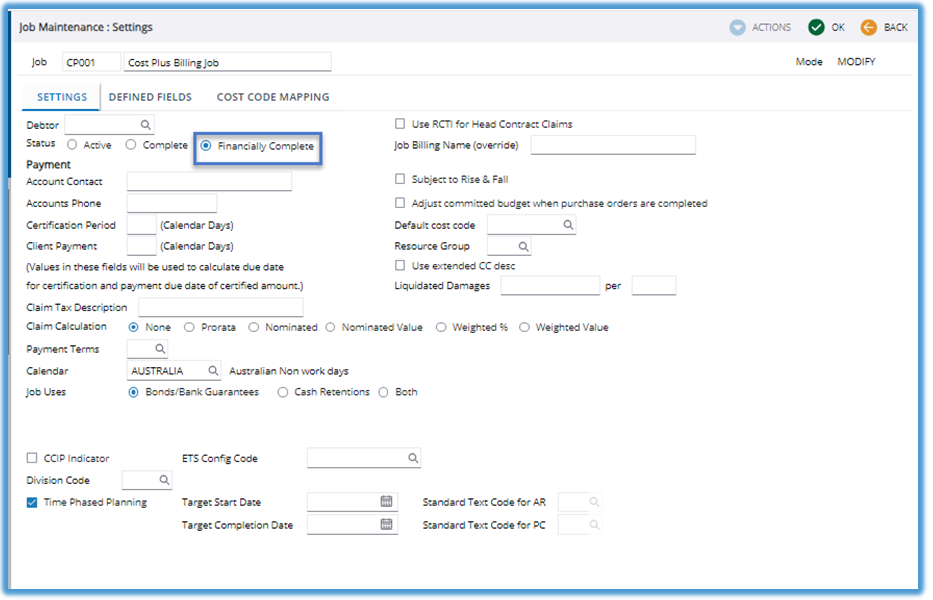Click the Calendar field search icon

tap(213, 371)
